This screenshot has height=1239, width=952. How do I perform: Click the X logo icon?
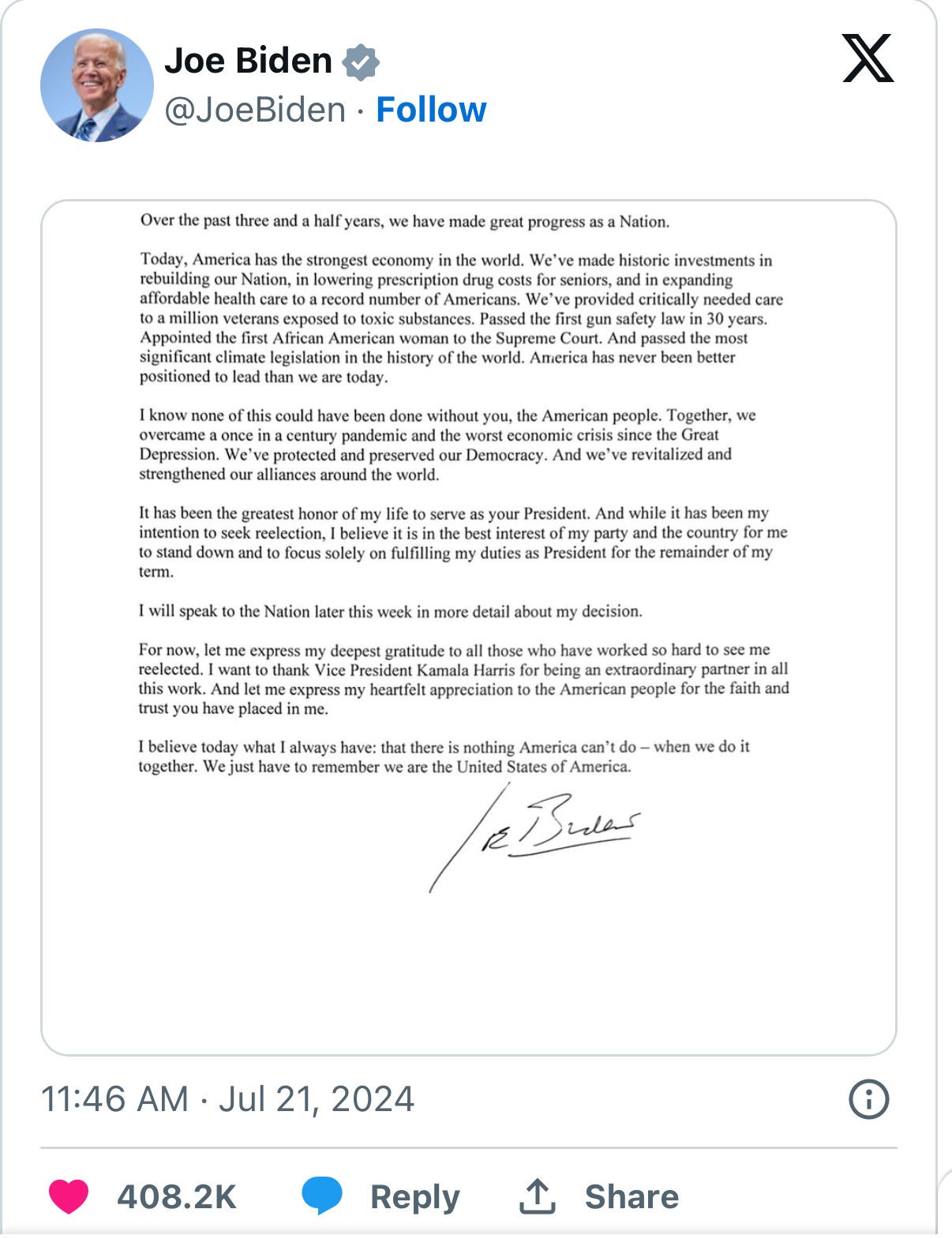pos(867,58)
